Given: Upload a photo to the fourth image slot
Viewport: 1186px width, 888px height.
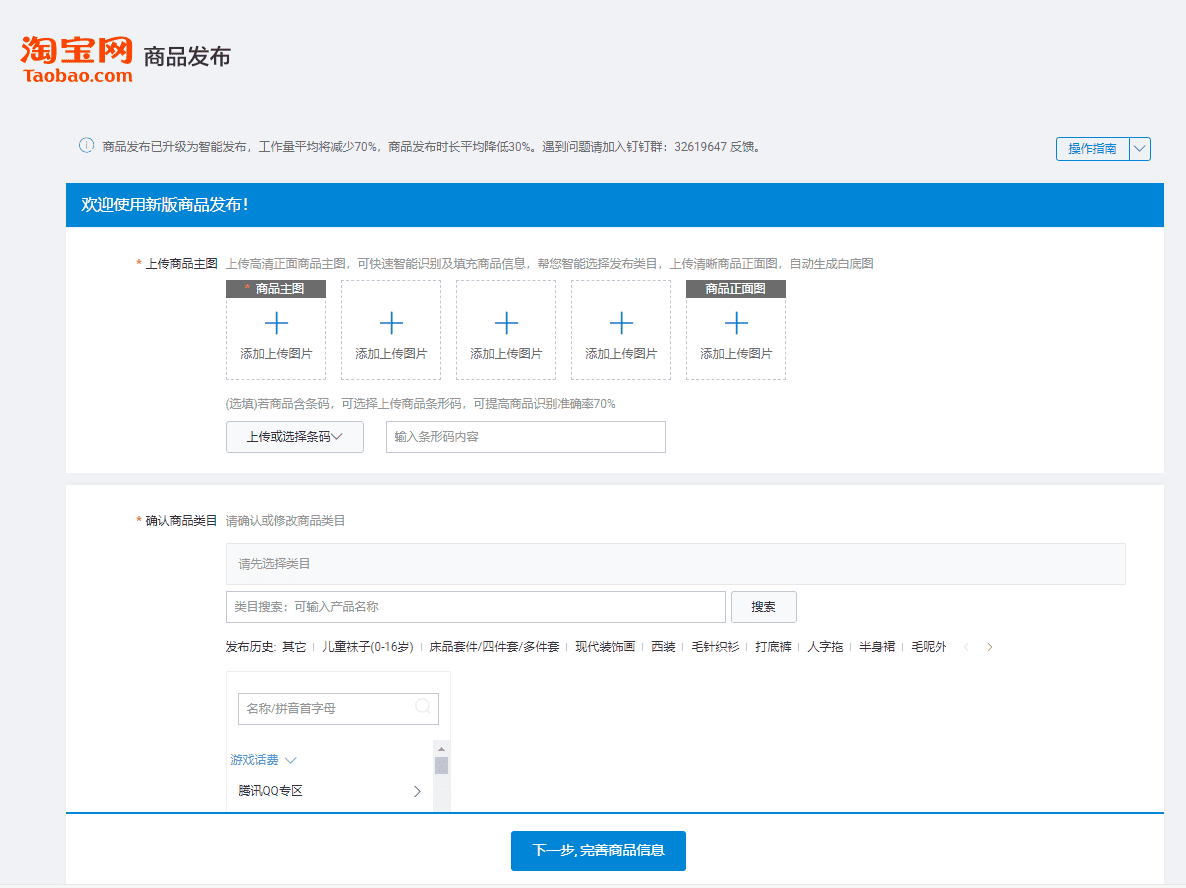Looking at the screenshot, I should click(620, 322).
